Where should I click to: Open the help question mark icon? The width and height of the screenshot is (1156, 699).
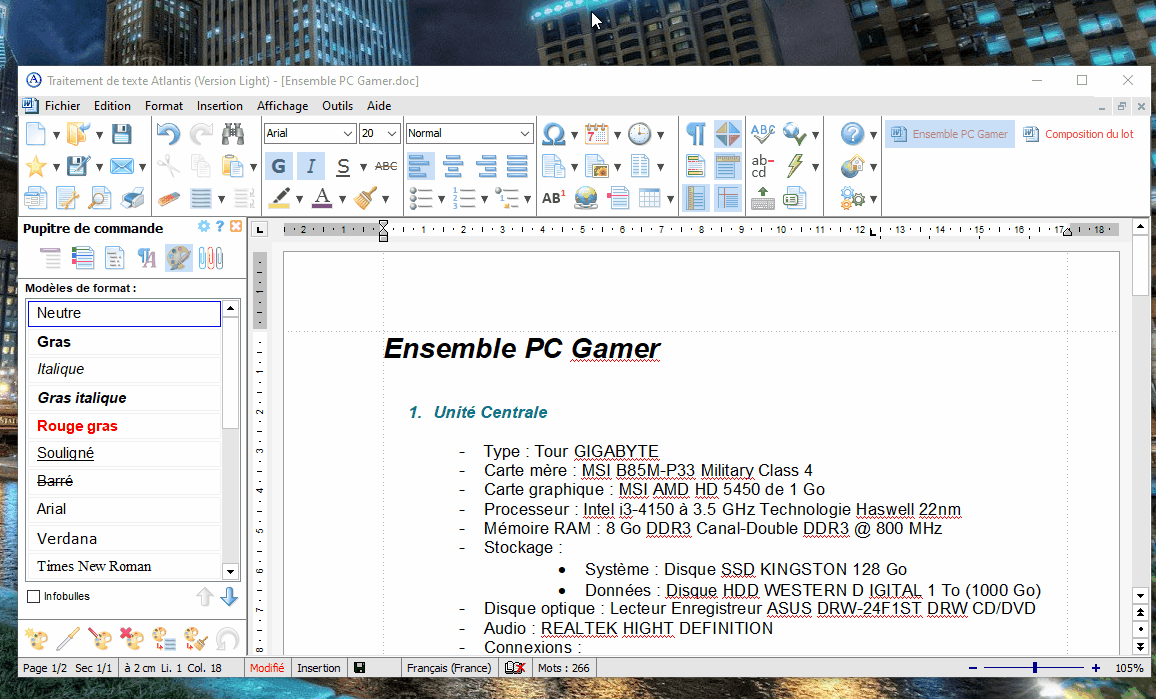(x=852, y=133)
